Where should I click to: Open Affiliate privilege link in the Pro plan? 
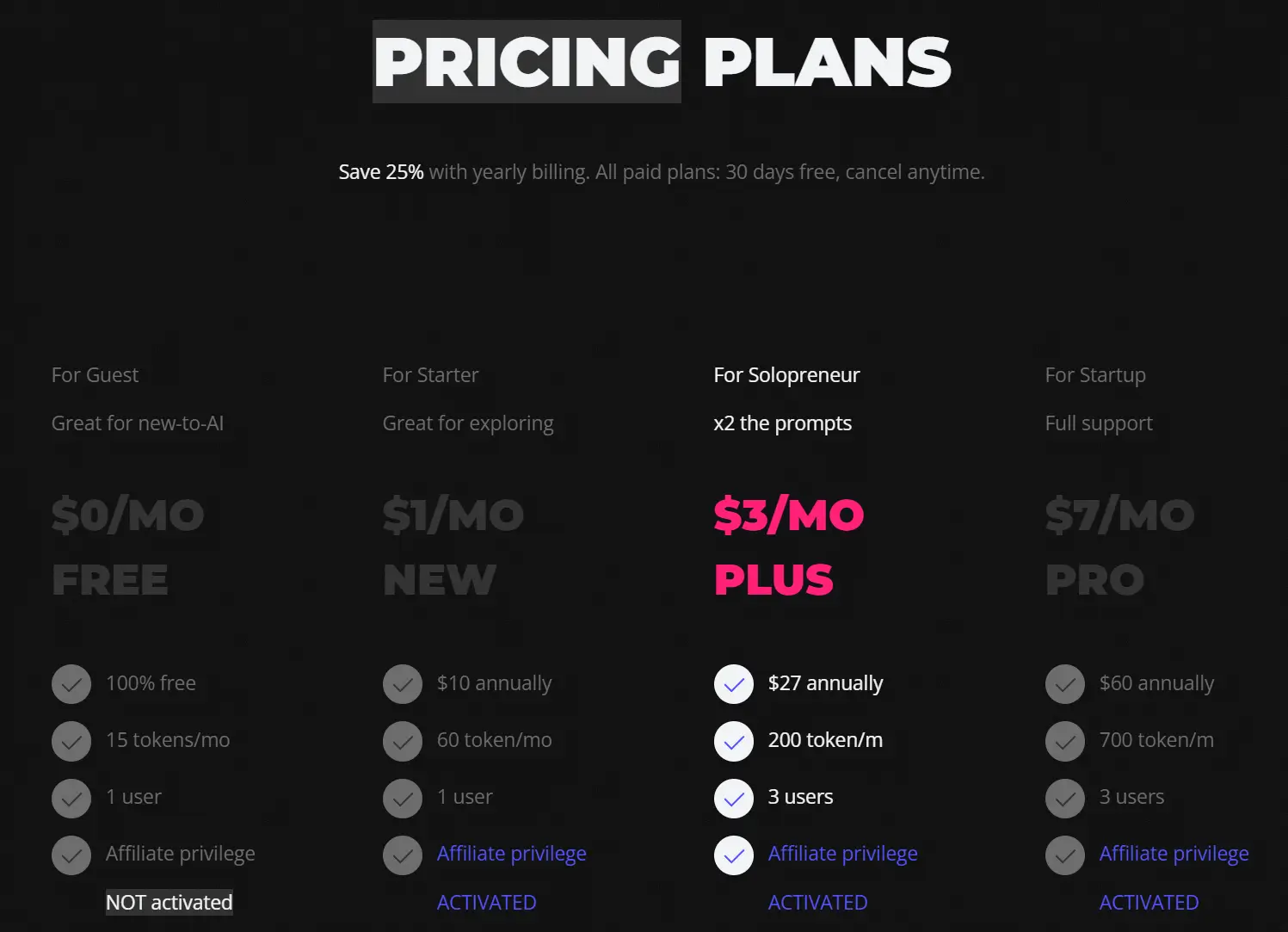pos(1174,854)
